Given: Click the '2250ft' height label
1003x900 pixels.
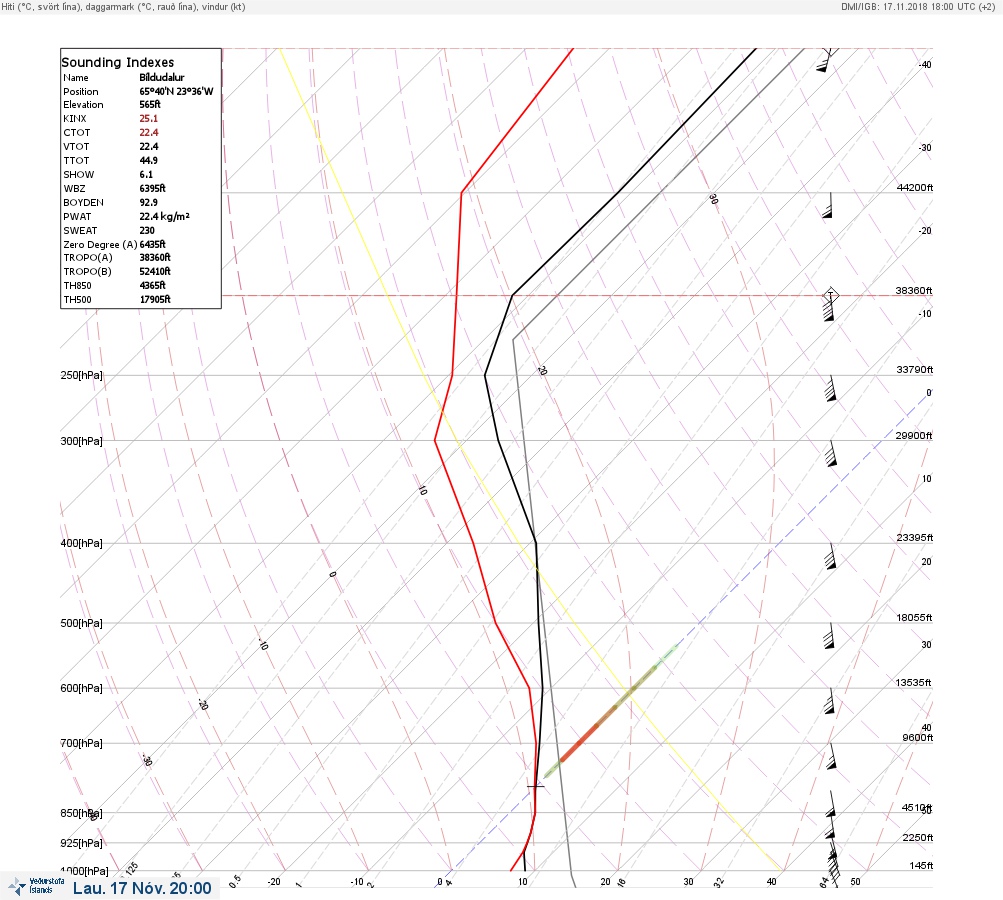Looking at the screenshot, I should tap(917, 837).
